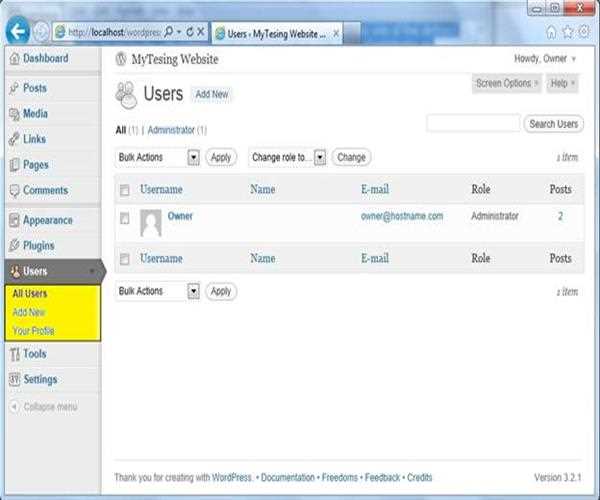600x500 pixels.
Task: Tick the select-all checkbox in table header
Action: (125, 190)
